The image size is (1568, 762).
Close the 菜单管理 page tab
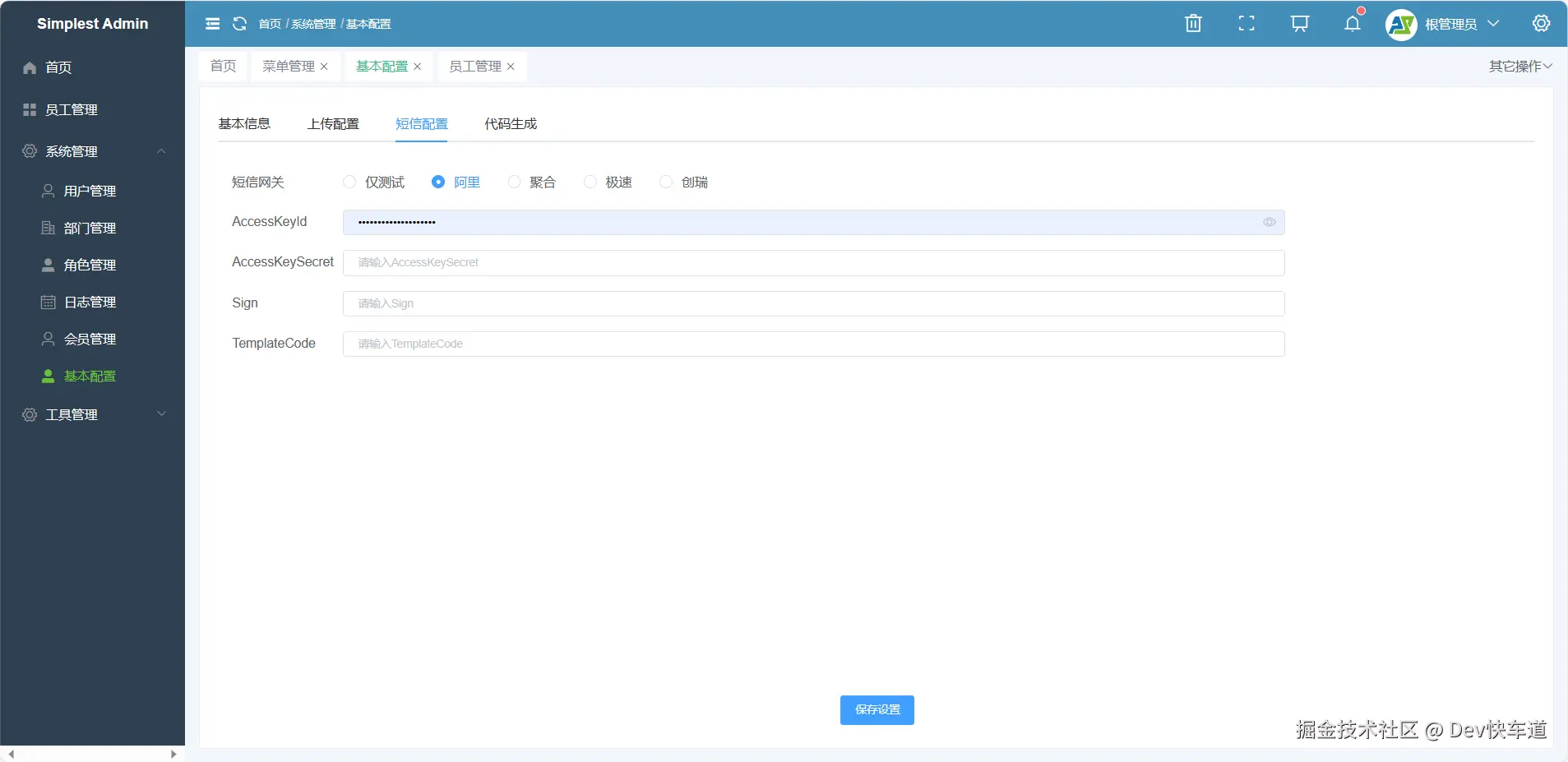(324, 67)
